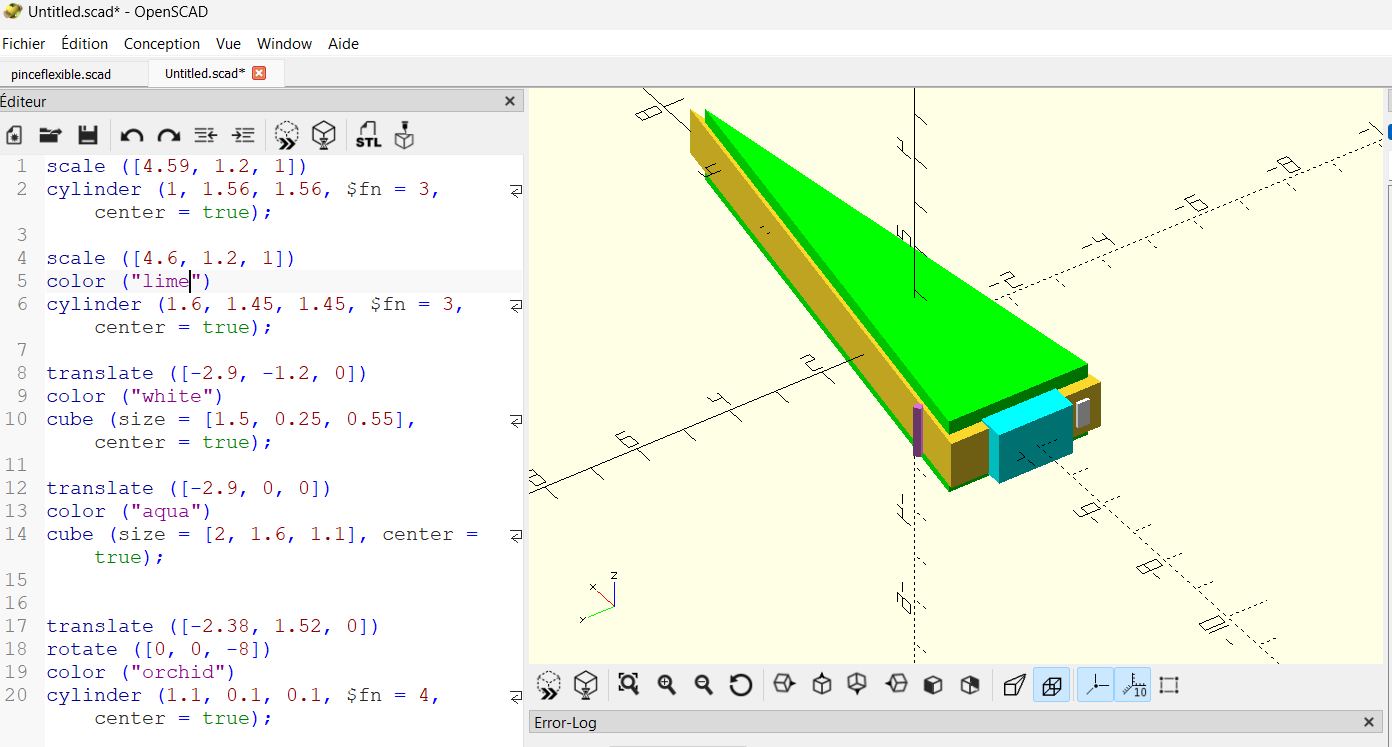Reset the 3D view
This screenshot has height=747, width=1392.
(x=741, y=685)
